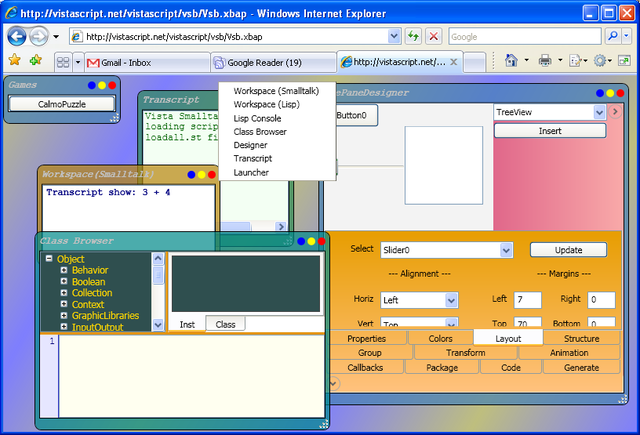Click the Stop loading red X icon
The height and width of the screenshot is (435, 640).
pos(433,37)
